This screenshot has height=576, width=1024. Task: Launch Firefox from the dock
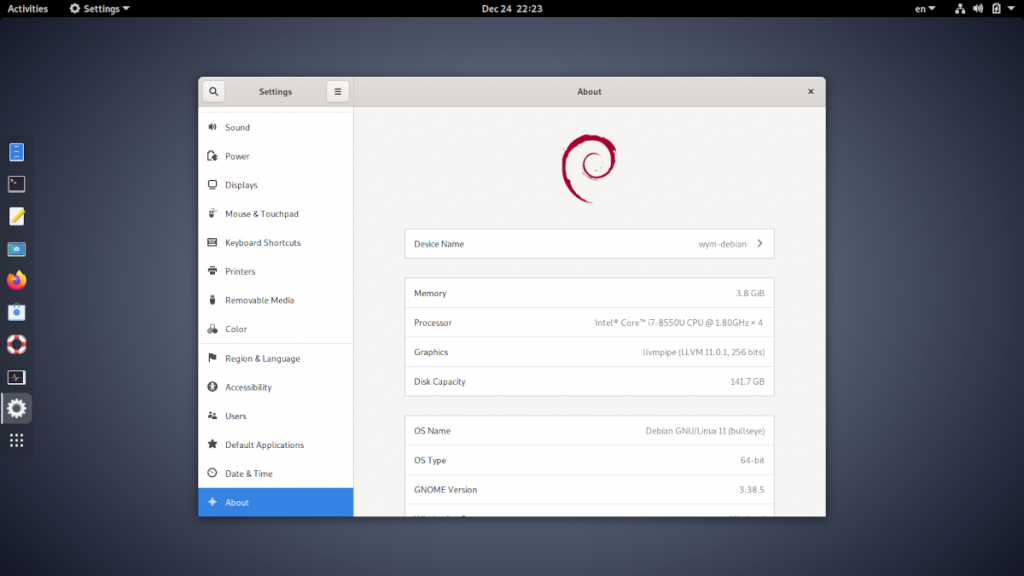[x=16, y=280]
